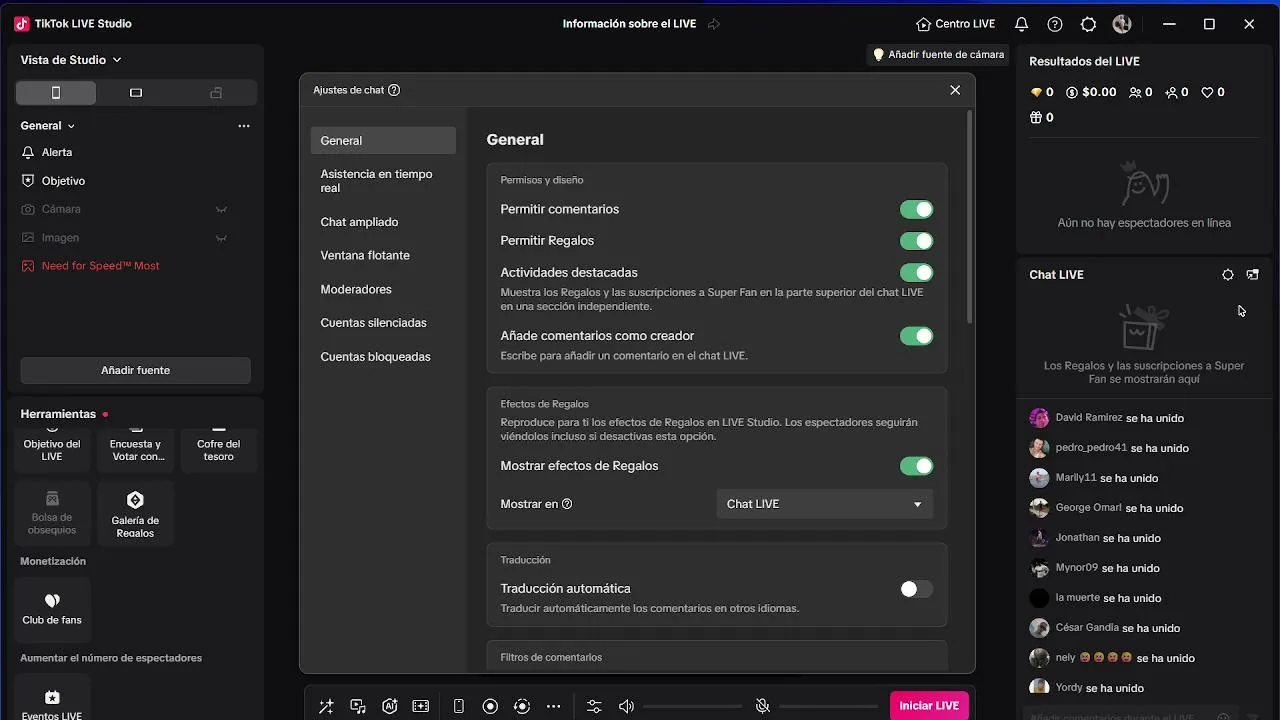Toggle Permitir comentarios switch

(916, 209)
